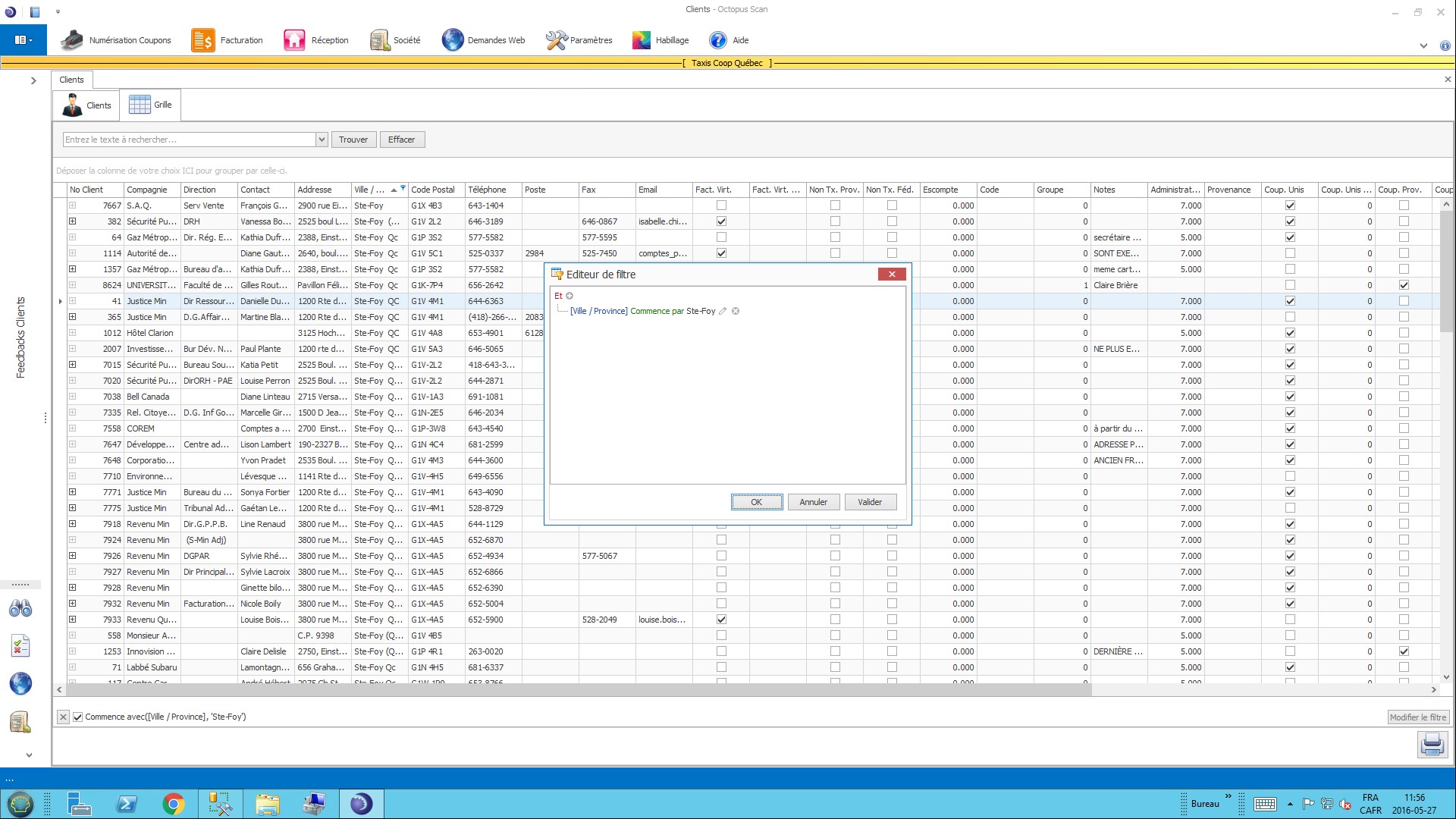1456x819 pixels.
Task: Collapse the ribbon with top-right chevron
Action: [1423, 45]
